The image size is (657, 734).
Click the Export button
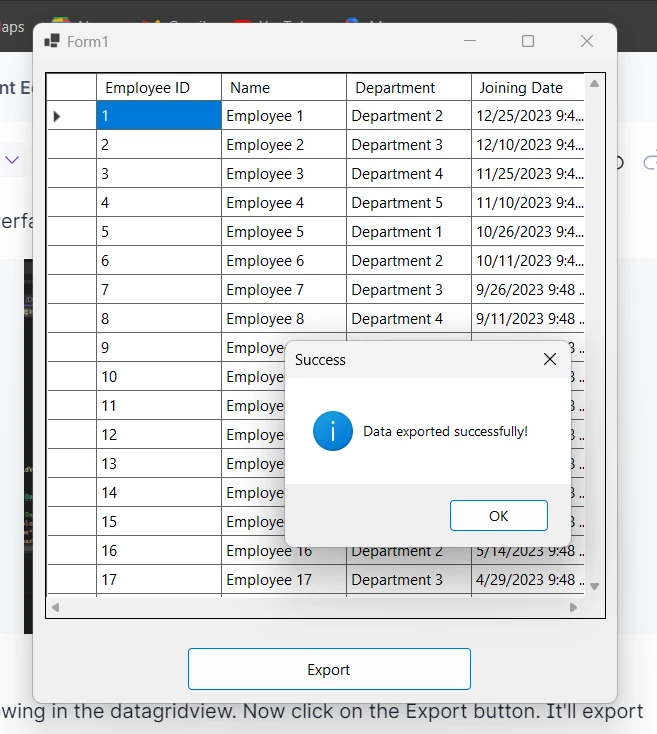tap(329, 669)
